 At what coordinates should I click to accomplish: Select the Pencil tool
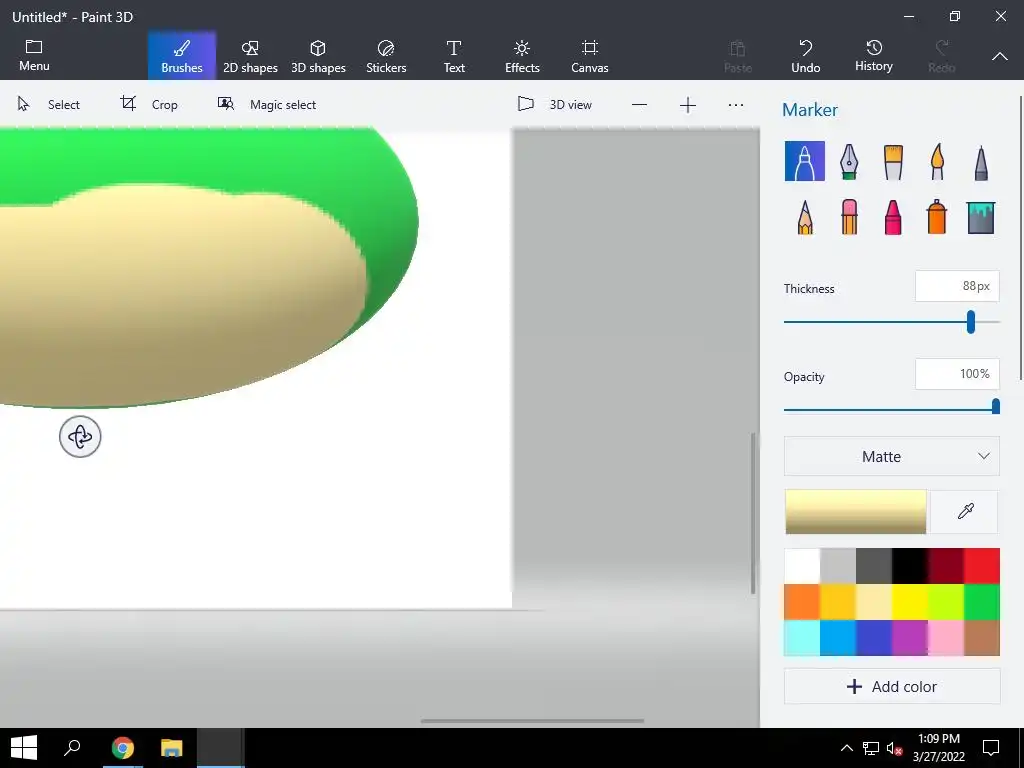tap(805, 217)
